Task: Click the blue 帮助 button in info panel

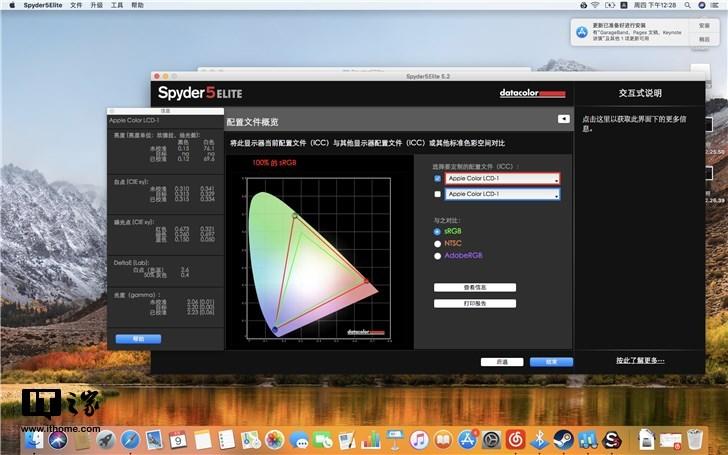Action: point(138,339)
